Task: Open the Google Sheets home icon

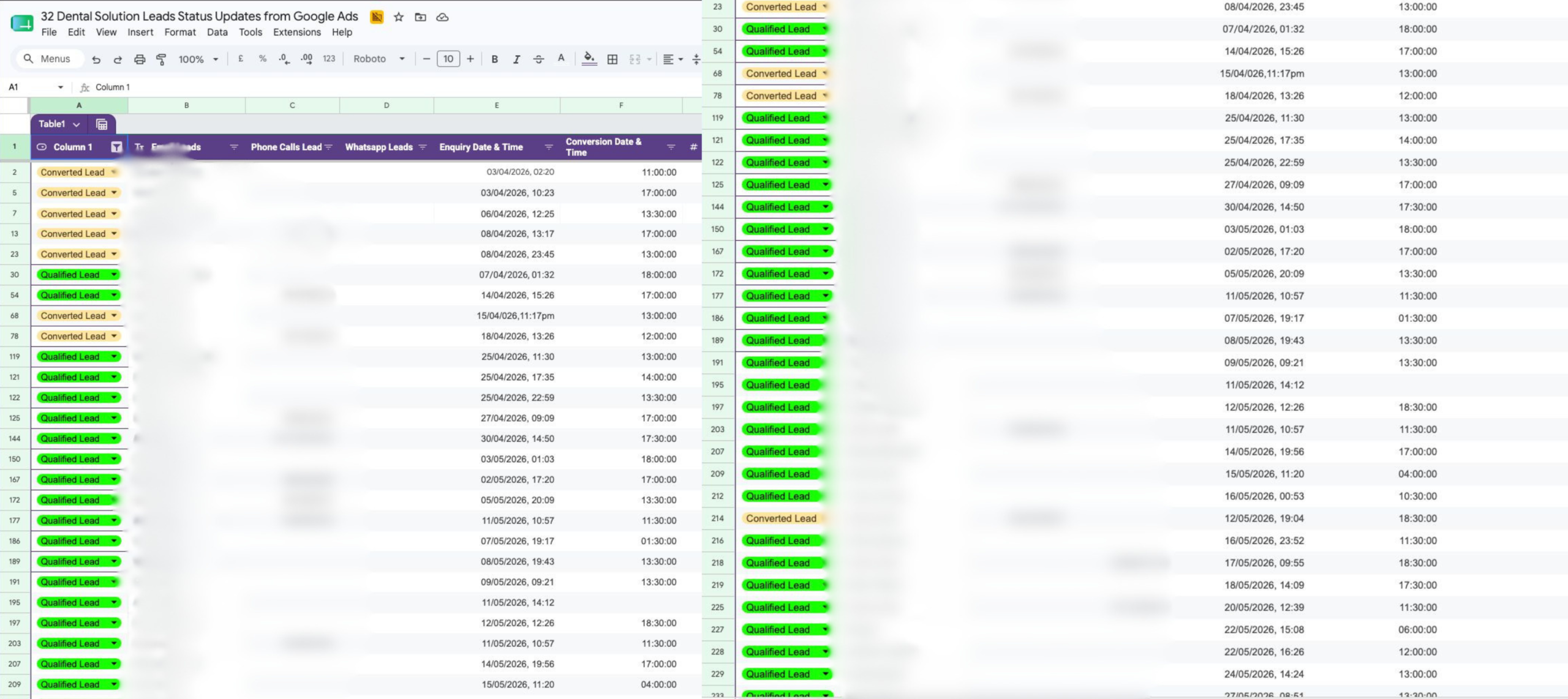Action: point(22,23)
